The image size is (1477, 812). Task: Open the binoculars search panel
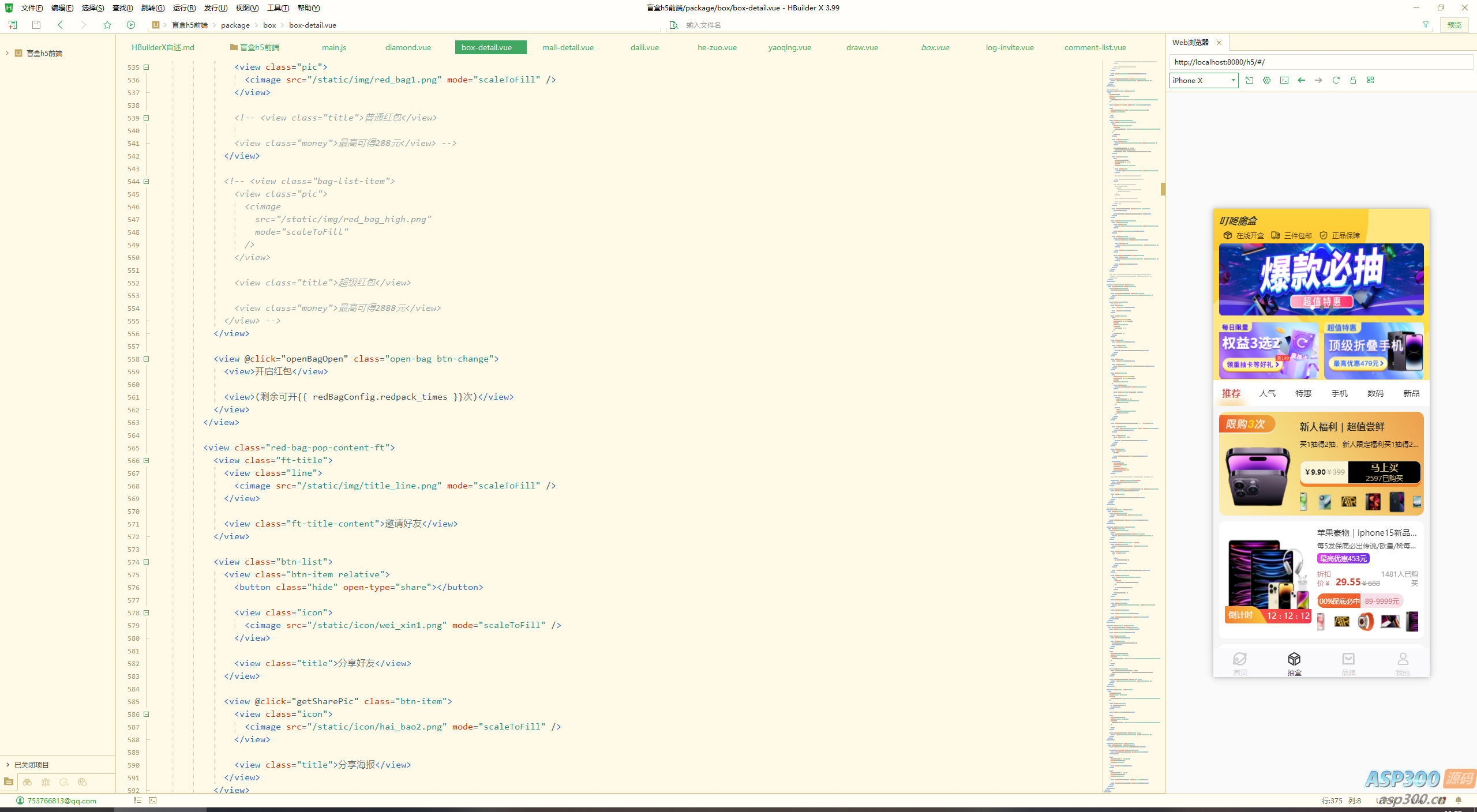point(27,782)
